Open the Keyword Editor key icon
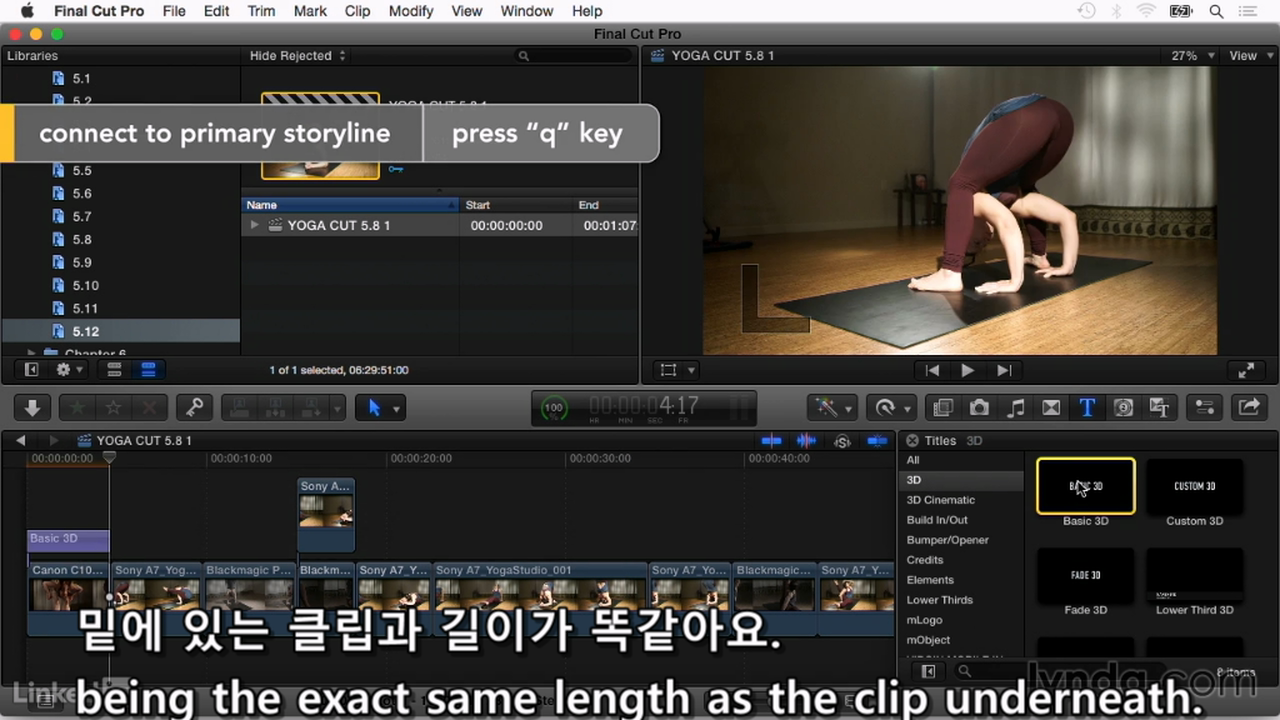 [194, 407]
